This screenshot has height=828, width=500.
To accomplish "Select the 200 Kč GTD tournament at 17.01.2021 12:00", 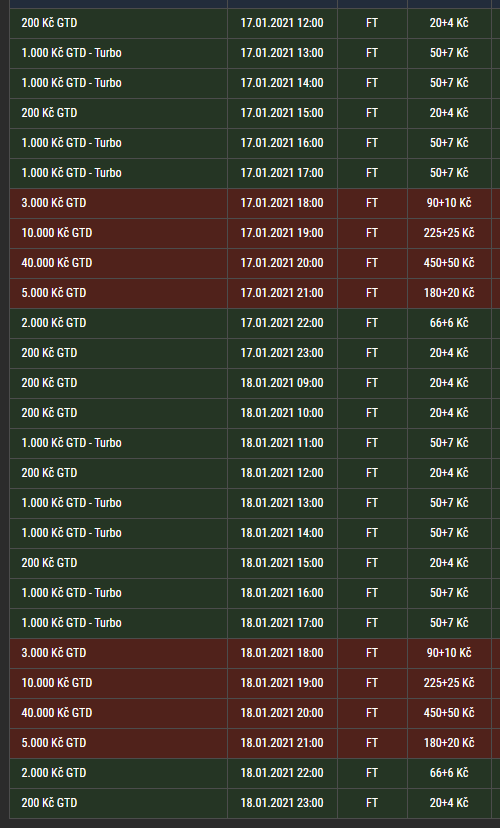I will coord(49,23).
